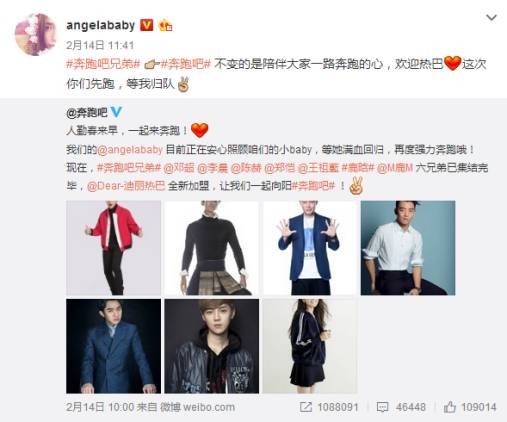Open the post options chevron menu

[x=492, y=17]
